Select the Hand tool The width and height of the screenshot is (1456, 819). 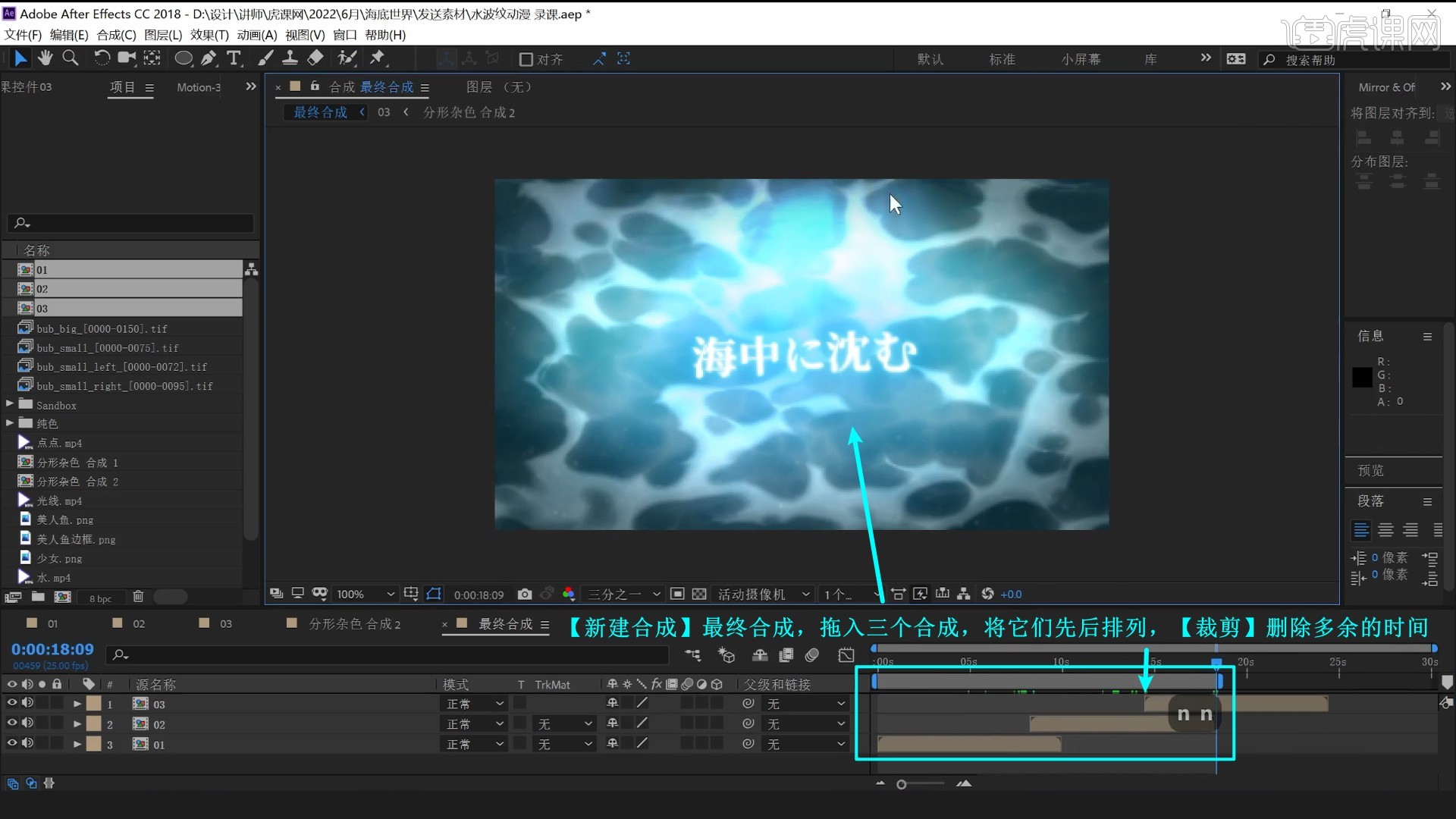(45, 58)
